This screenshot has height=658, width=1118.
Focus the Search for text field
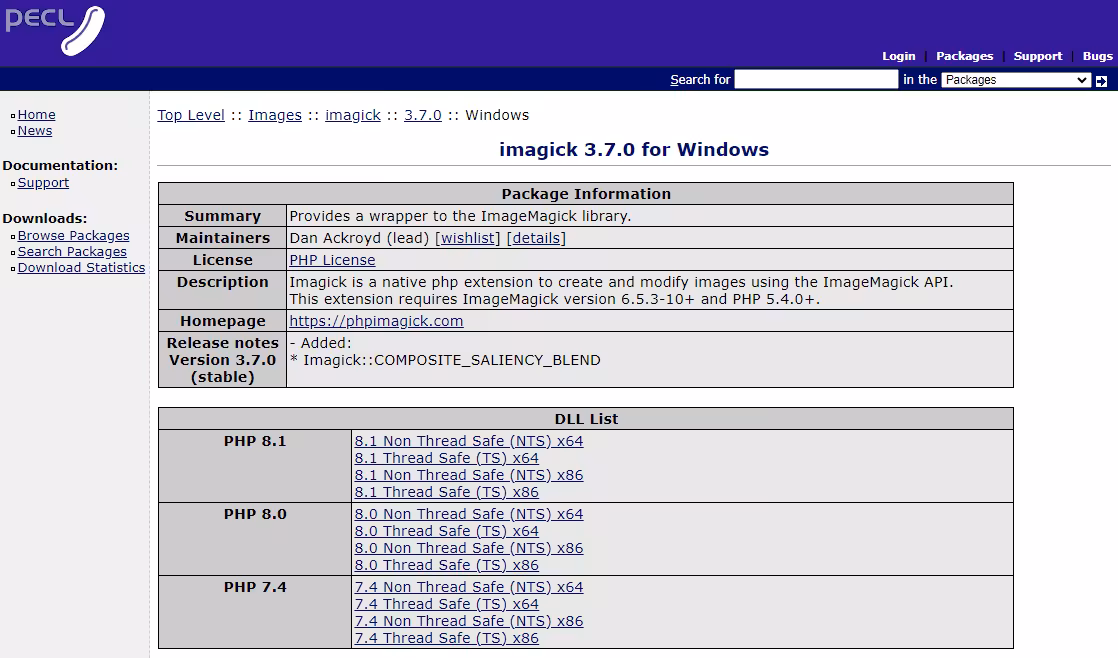tap(816, 79)
